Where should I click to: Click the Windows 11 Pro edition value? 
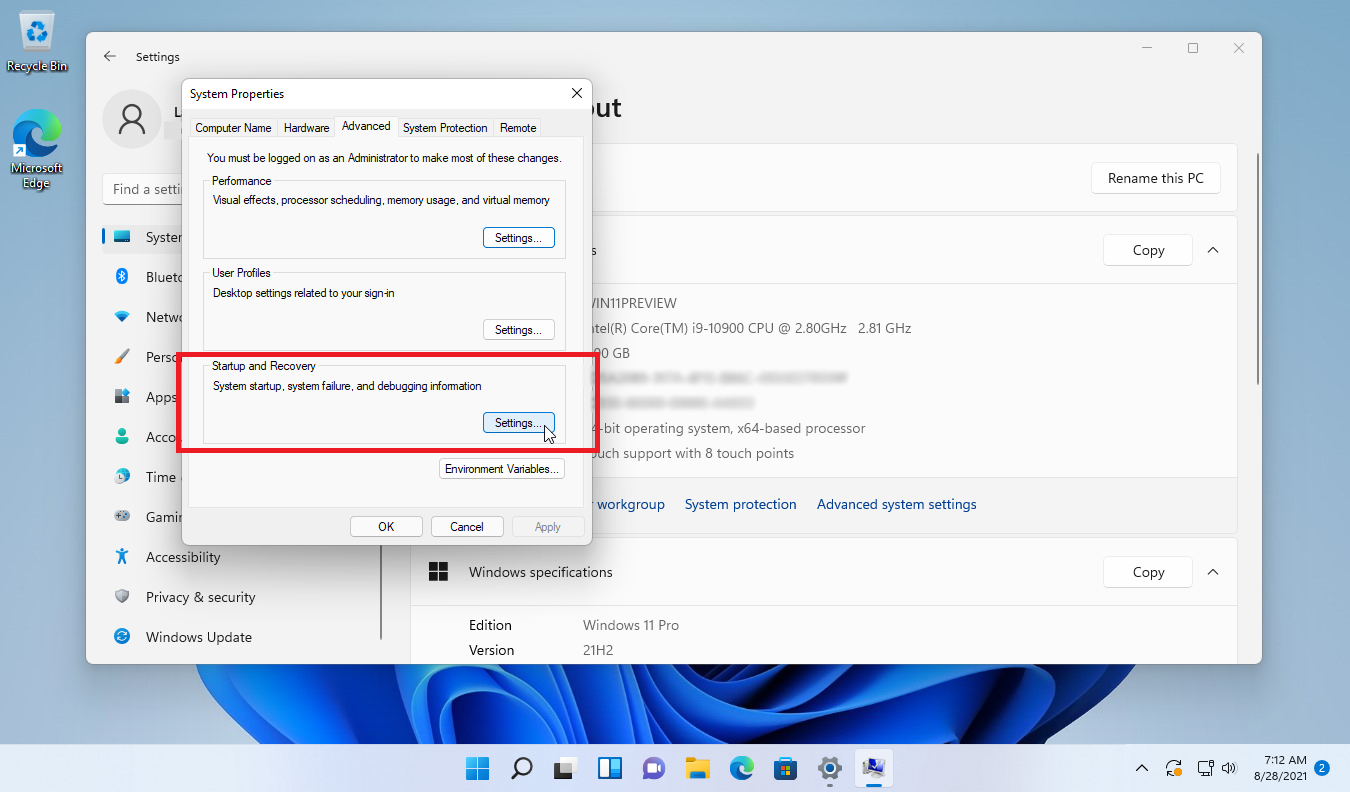coord(631,625)
